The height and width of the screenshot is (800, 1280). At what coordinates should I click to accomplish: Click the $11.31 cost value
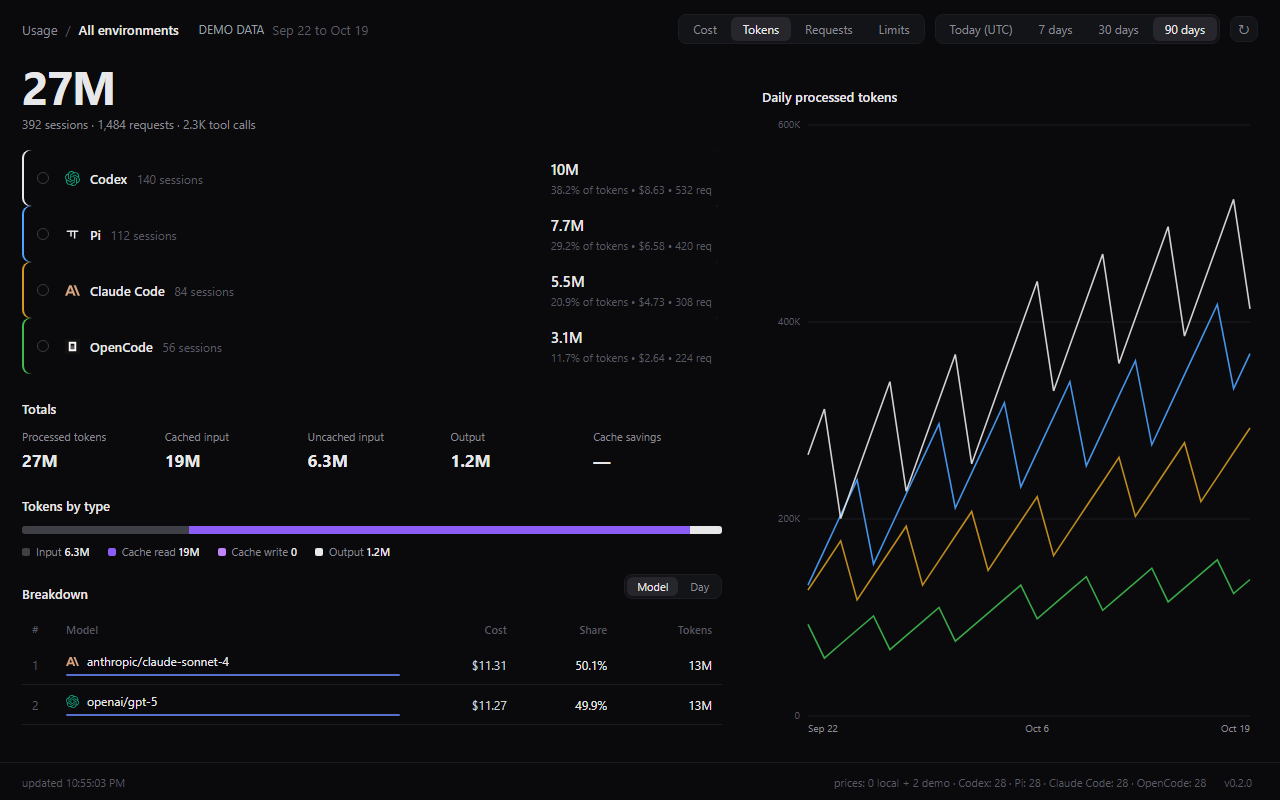[x=489, y=666]
